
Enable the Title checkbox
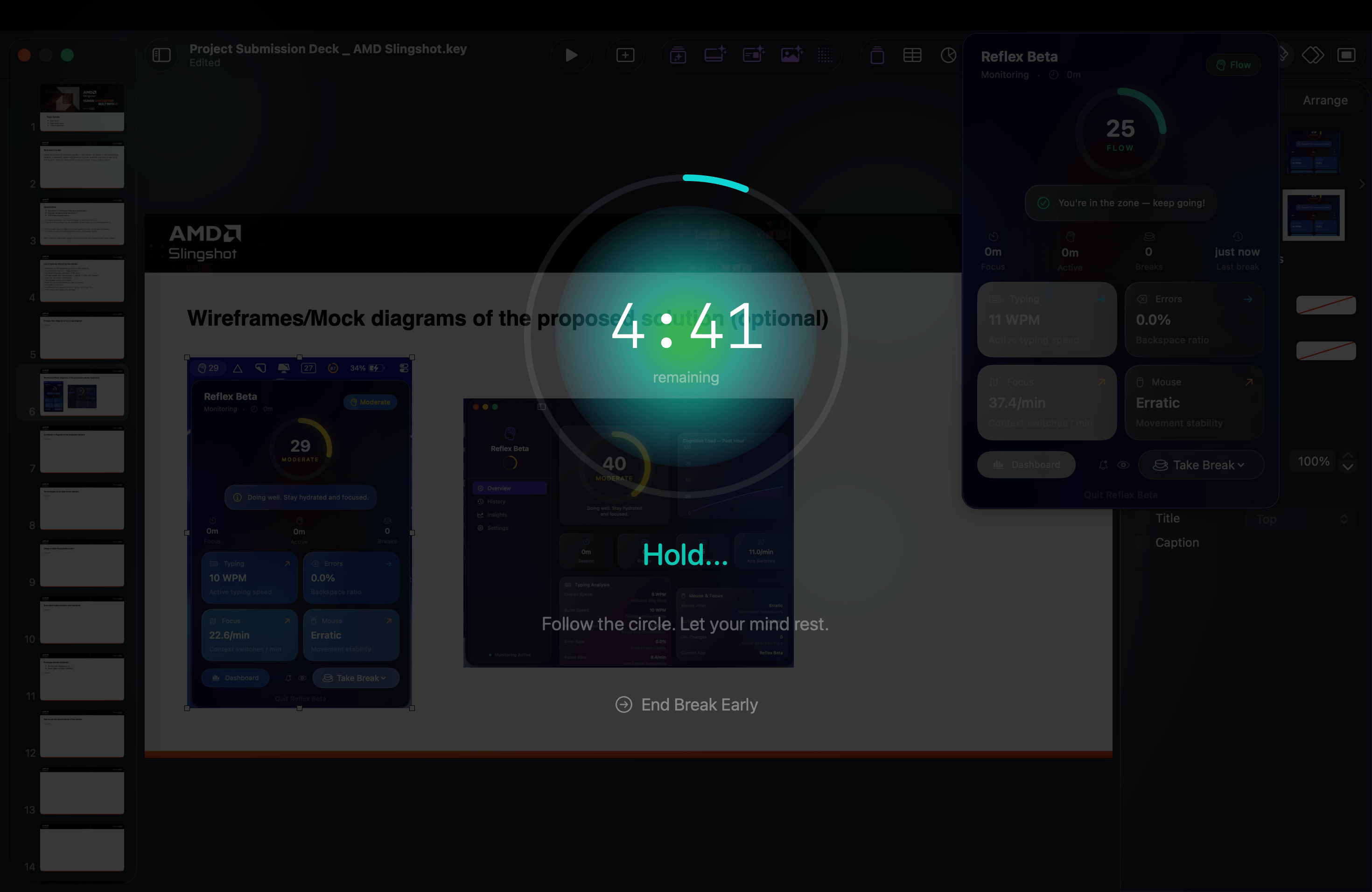[1142, 519]
